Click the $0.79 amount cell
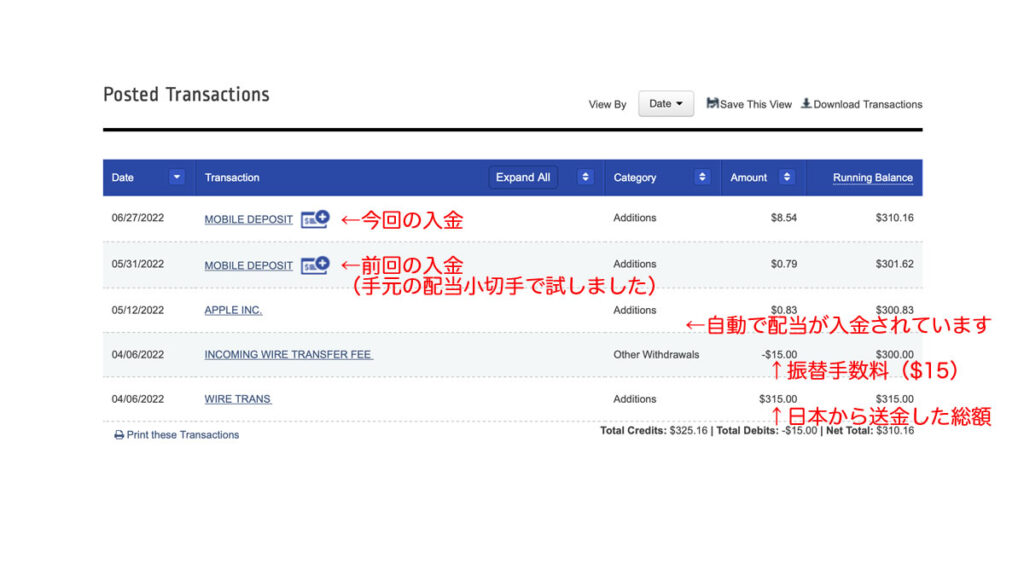Viewport: 1024px width, 576px height. tap(784, 264)
